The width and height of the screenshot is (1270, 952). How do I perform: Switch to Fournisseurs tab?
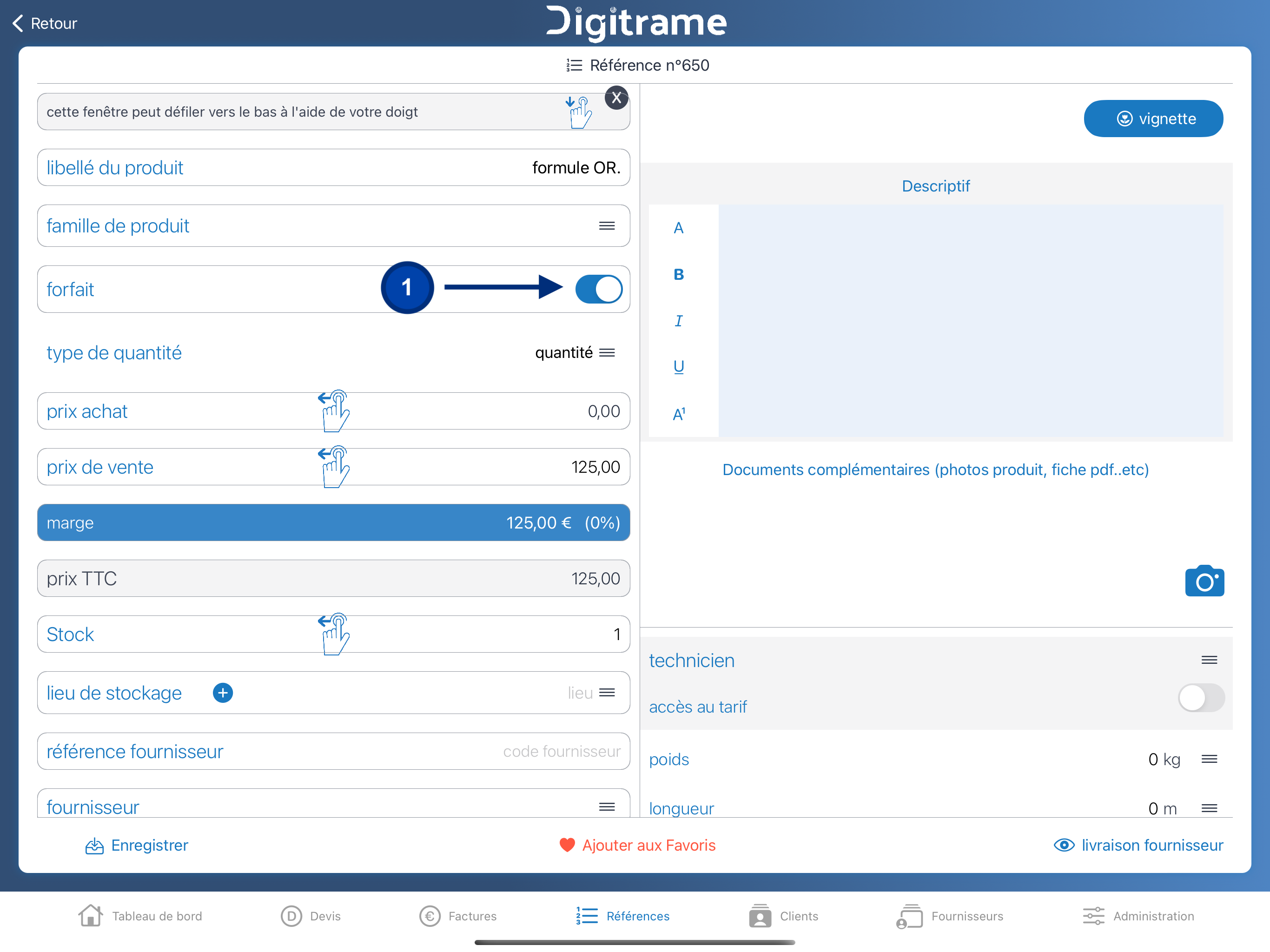tap(950, 916)
